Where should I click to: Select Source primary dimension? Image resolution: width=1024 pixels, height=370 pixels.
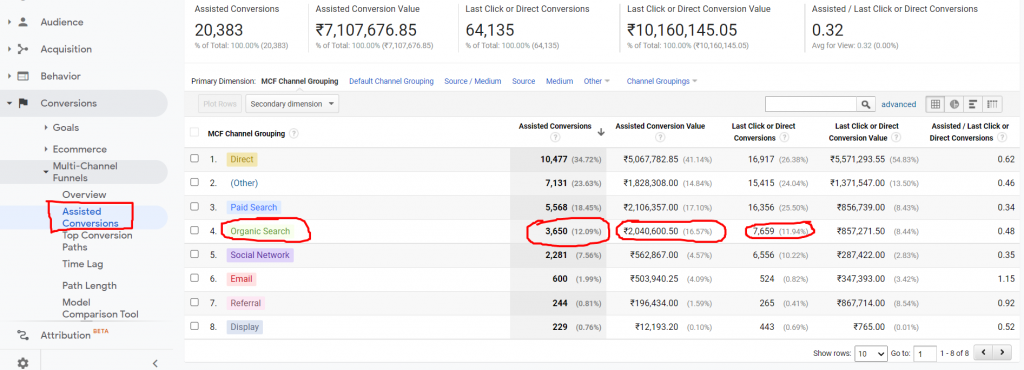(x=524, y=82)
